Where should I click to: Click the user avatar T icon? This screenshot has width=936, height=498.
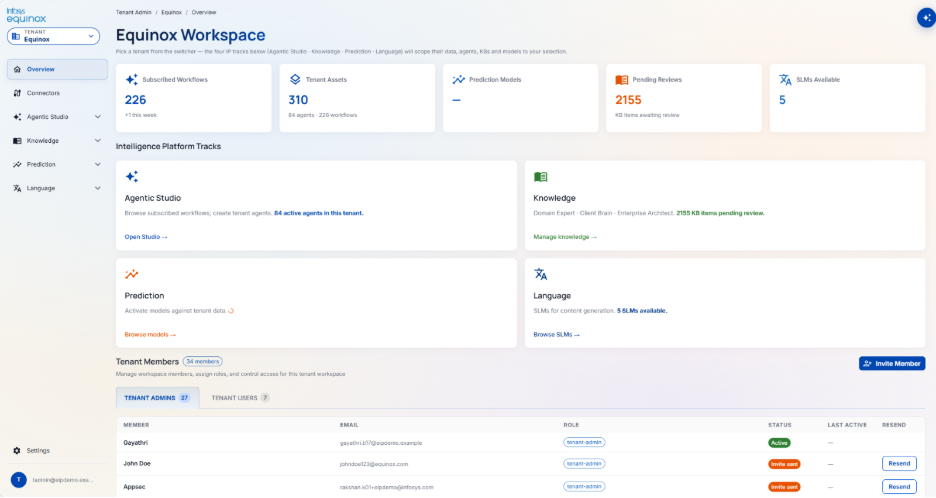19,479
